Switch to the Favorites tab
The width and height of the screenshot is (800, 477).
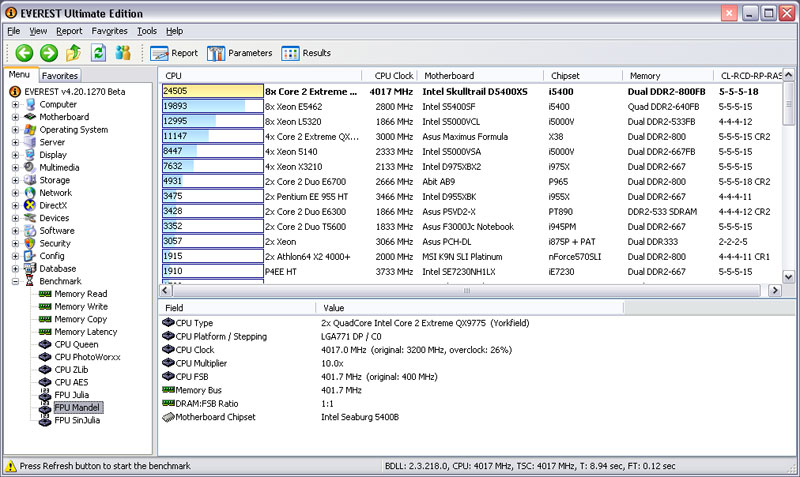pyautogui.click(x=60, y=75)
